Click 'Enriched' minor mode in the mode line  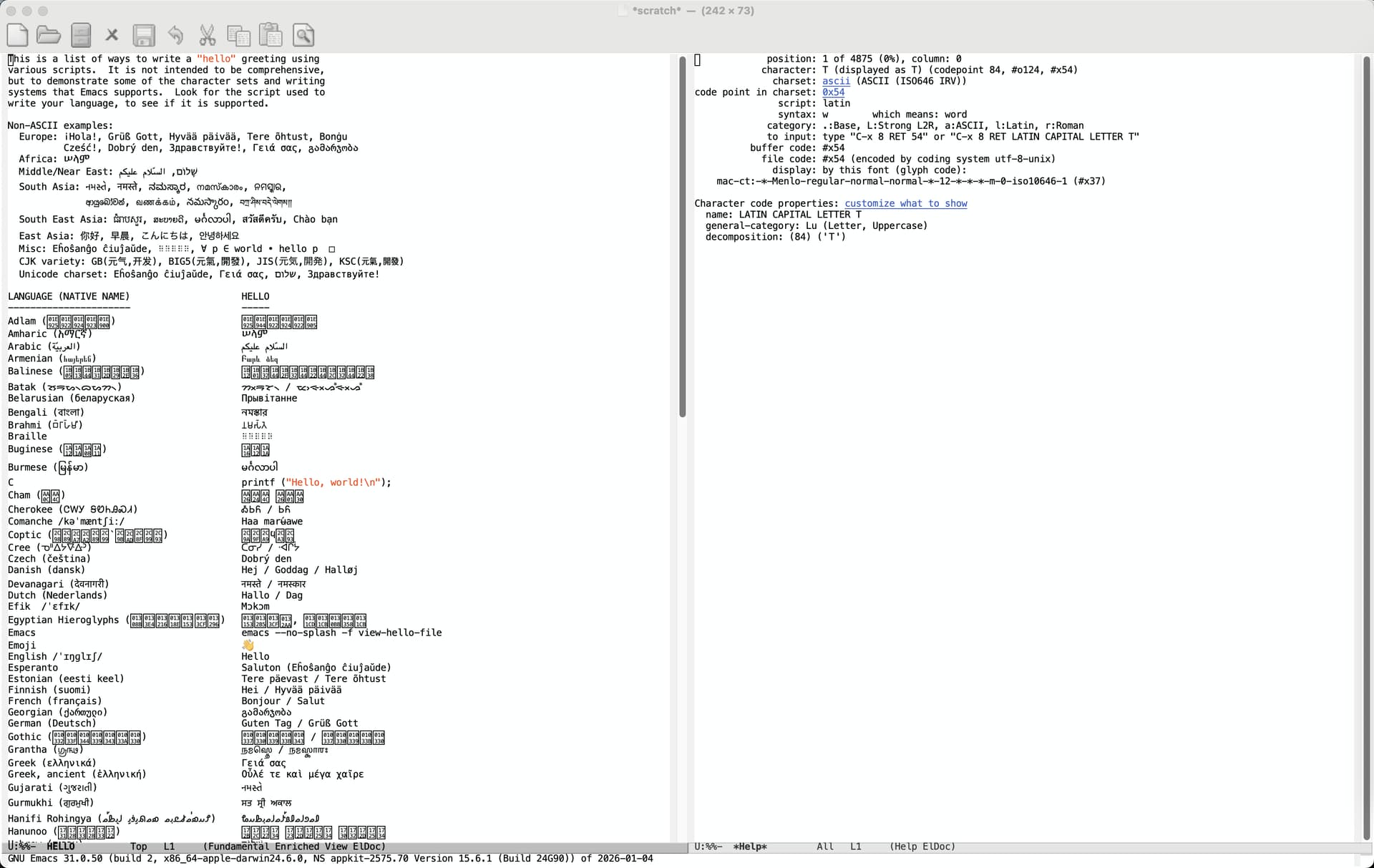(297, 847)
